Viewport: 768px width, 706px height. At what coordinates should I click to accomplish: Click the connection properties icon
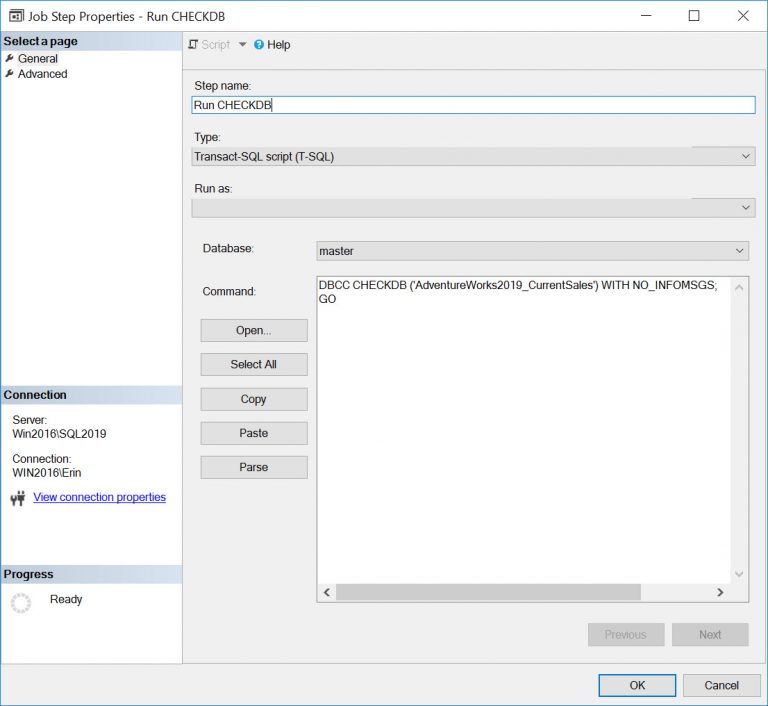17,498
